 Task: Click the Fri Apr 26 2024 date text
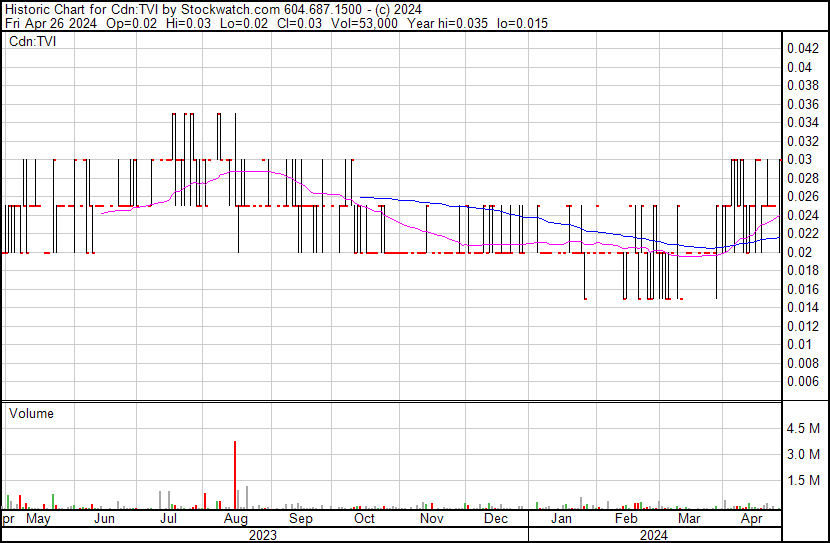(x=46, y=24)
